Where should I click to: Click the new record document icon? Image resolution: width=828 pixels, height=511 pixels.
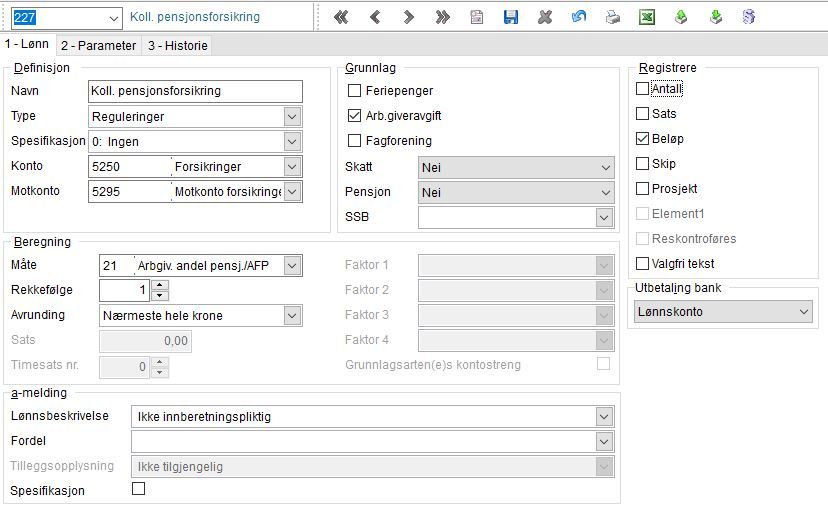coord(477,17)
